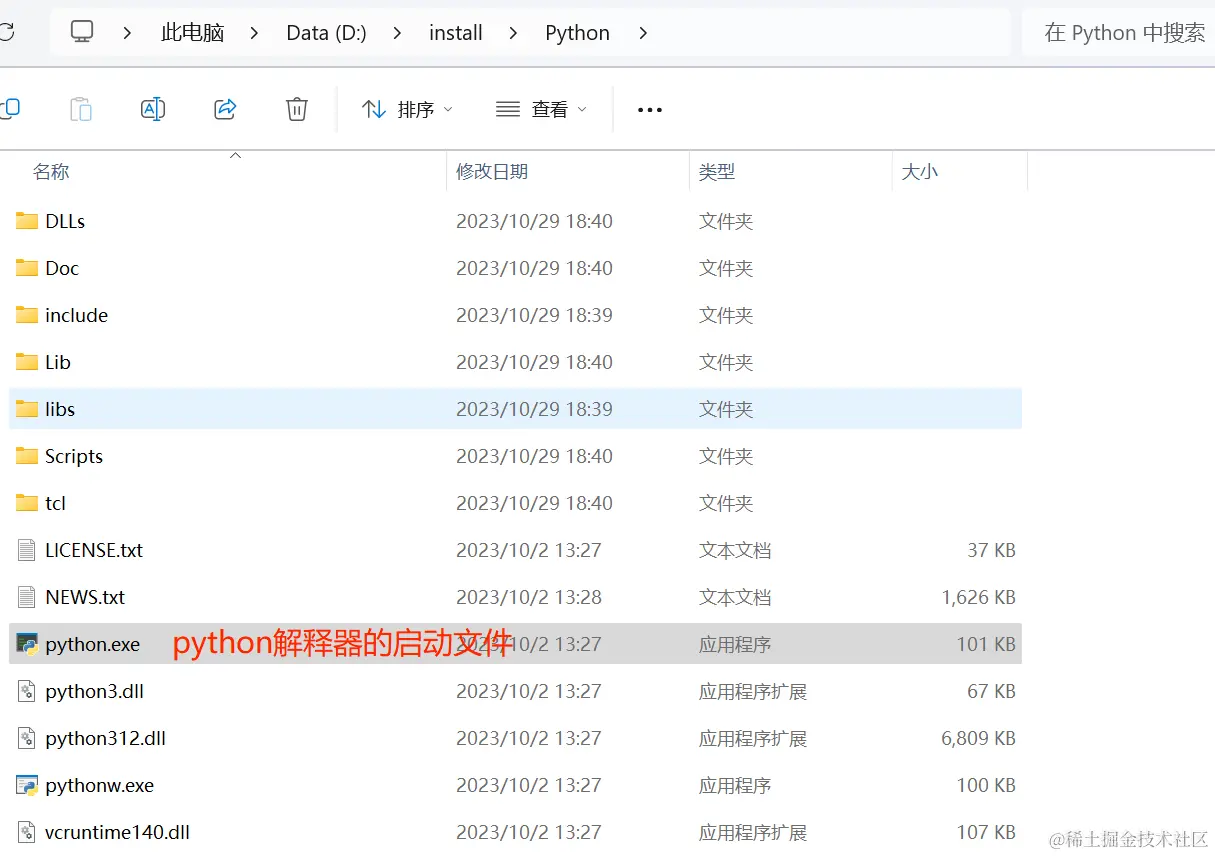Select the Lib folder icon
Image resolution: width=1215 pixels, height=856 pixels.
(27, 362)
